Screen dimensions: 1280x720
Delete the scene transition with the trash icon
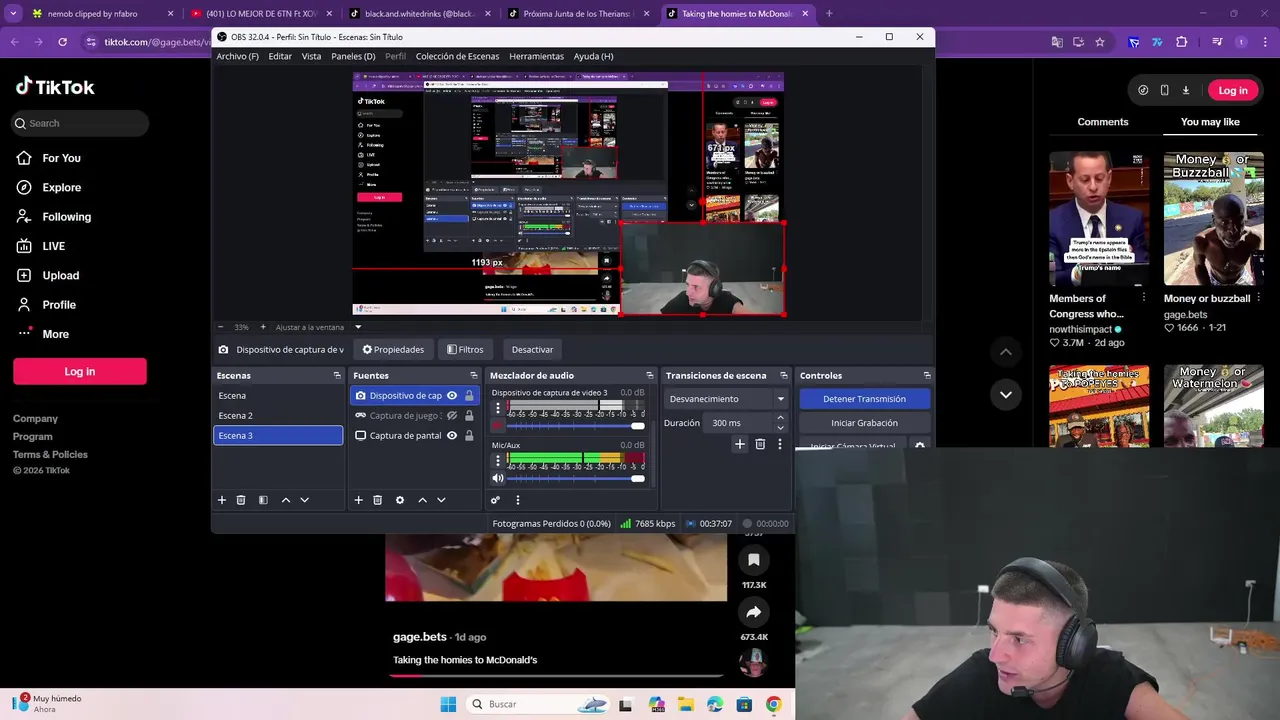click(760, 444)
